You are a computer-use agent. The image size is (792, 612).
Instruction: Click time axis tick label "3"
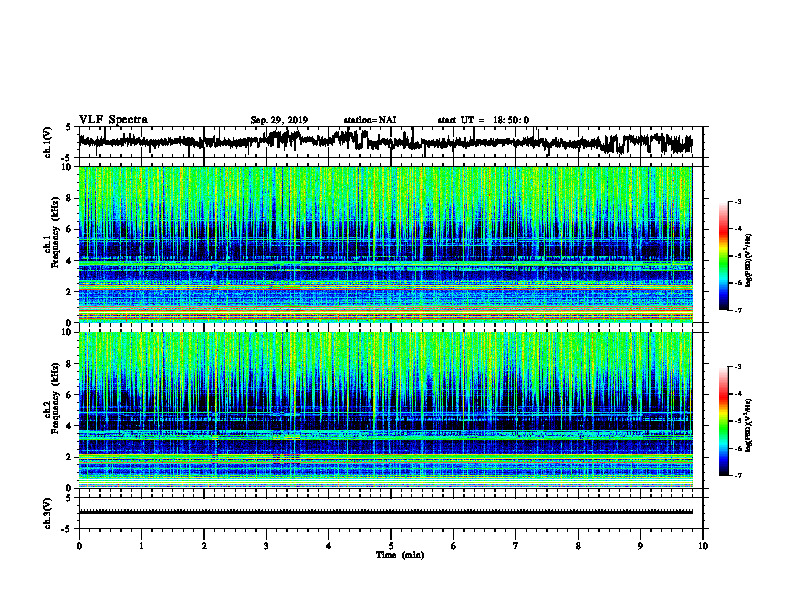(266, 546)
